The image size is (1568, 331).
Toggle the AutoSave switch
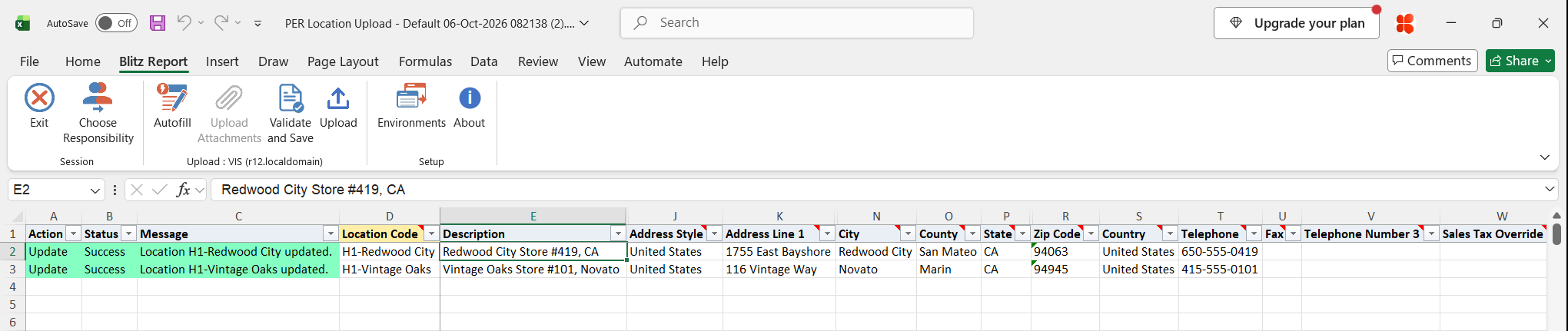pyautogui.click(x=116, y=23)
